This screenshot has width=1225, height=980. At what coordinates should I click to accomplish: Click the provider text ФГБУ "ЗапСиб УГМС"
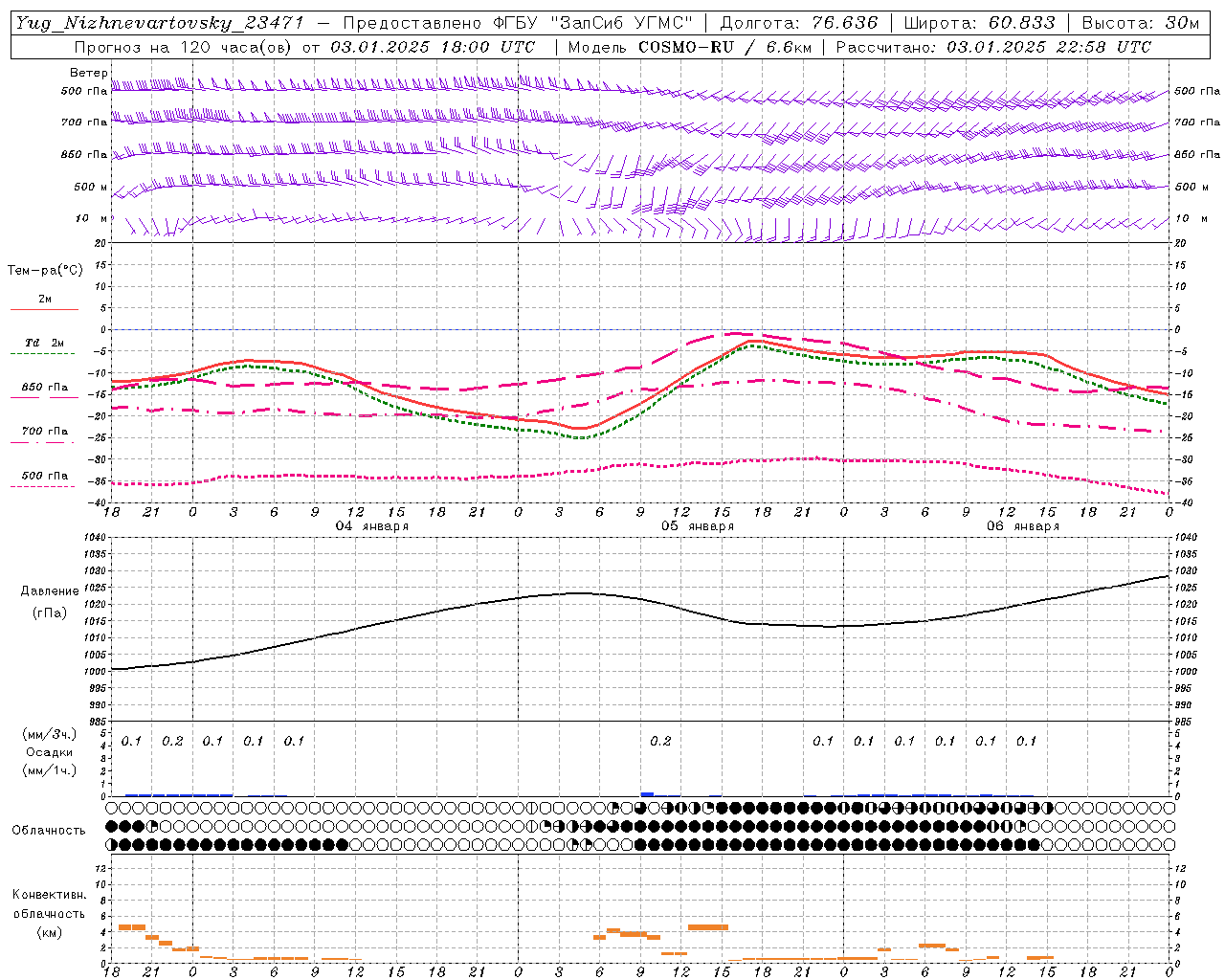pyautogui.click(x=590, y=23)
